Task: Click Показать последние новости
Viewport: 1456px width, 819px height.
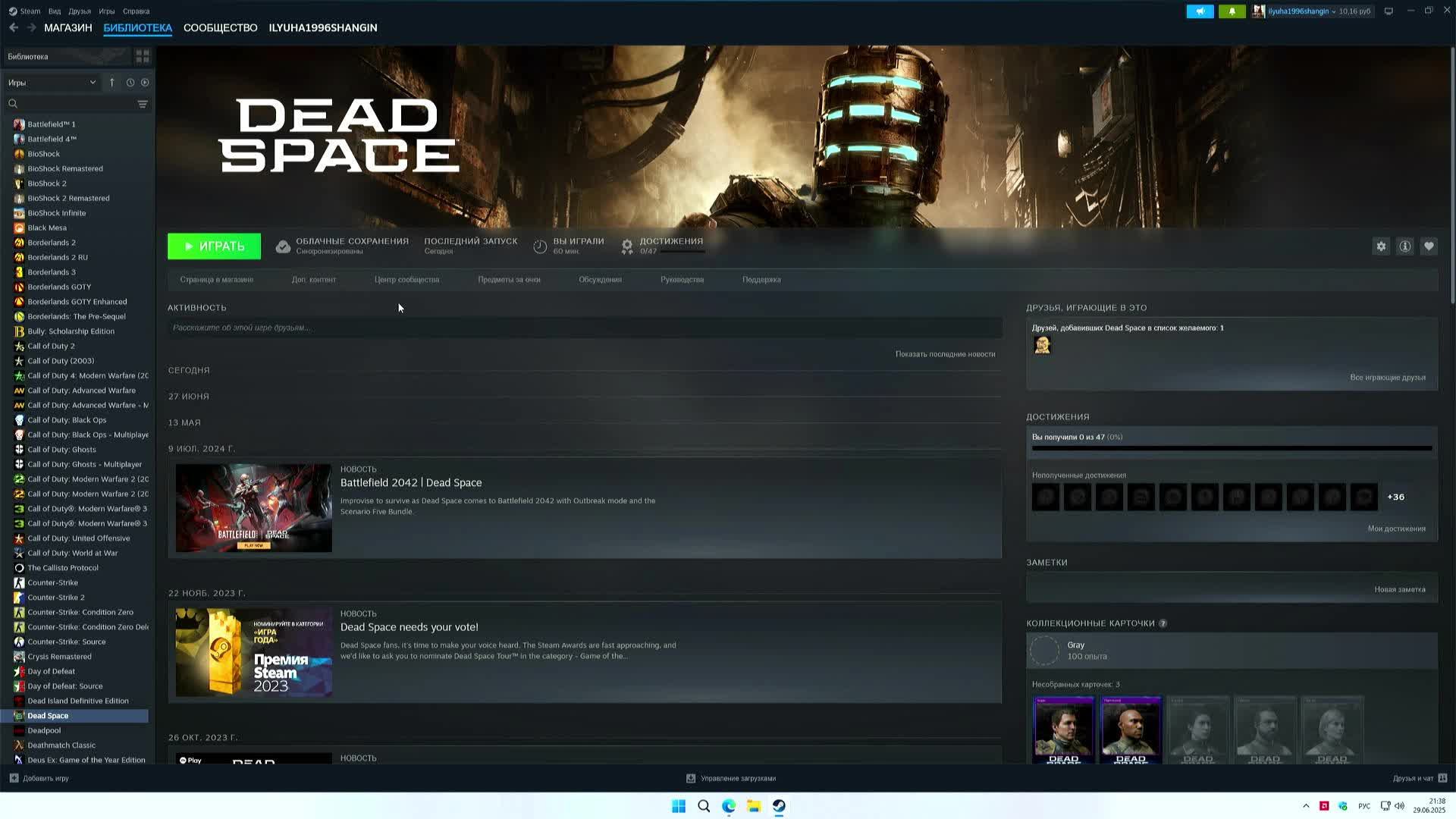Action: click(945, 354)
